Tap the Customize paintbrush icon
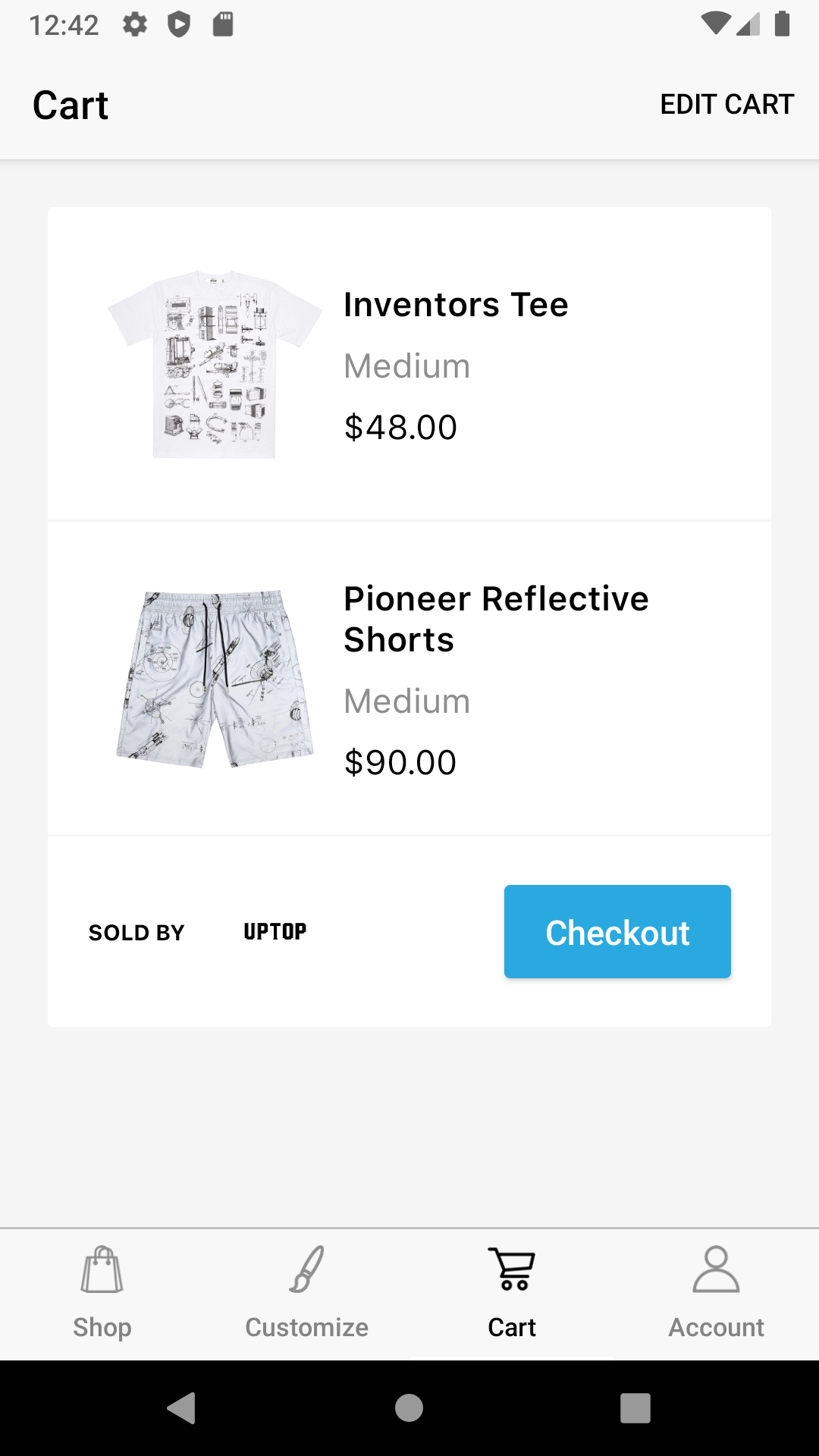This screenshot has height=1456, width=819. [x=307, y=1269]
